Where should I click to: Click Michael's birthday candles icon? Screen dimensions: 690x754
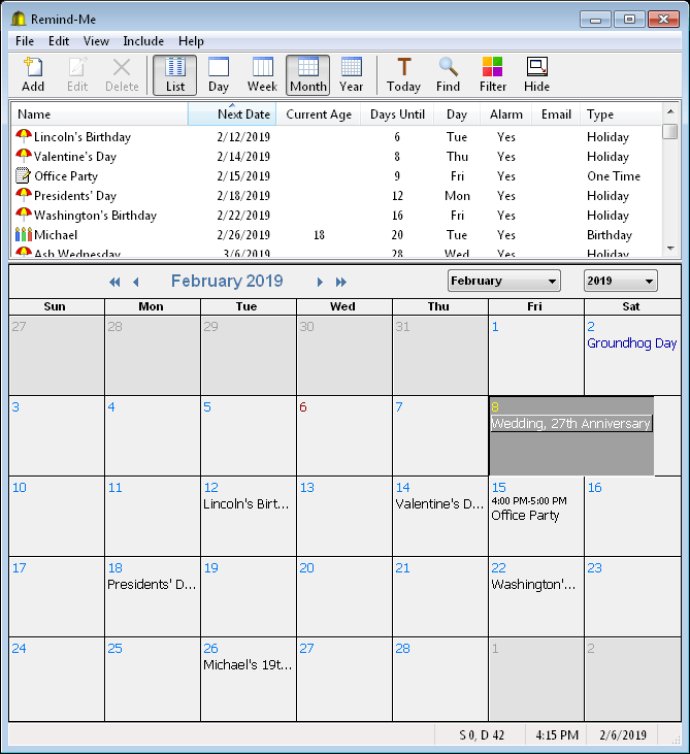23,235
